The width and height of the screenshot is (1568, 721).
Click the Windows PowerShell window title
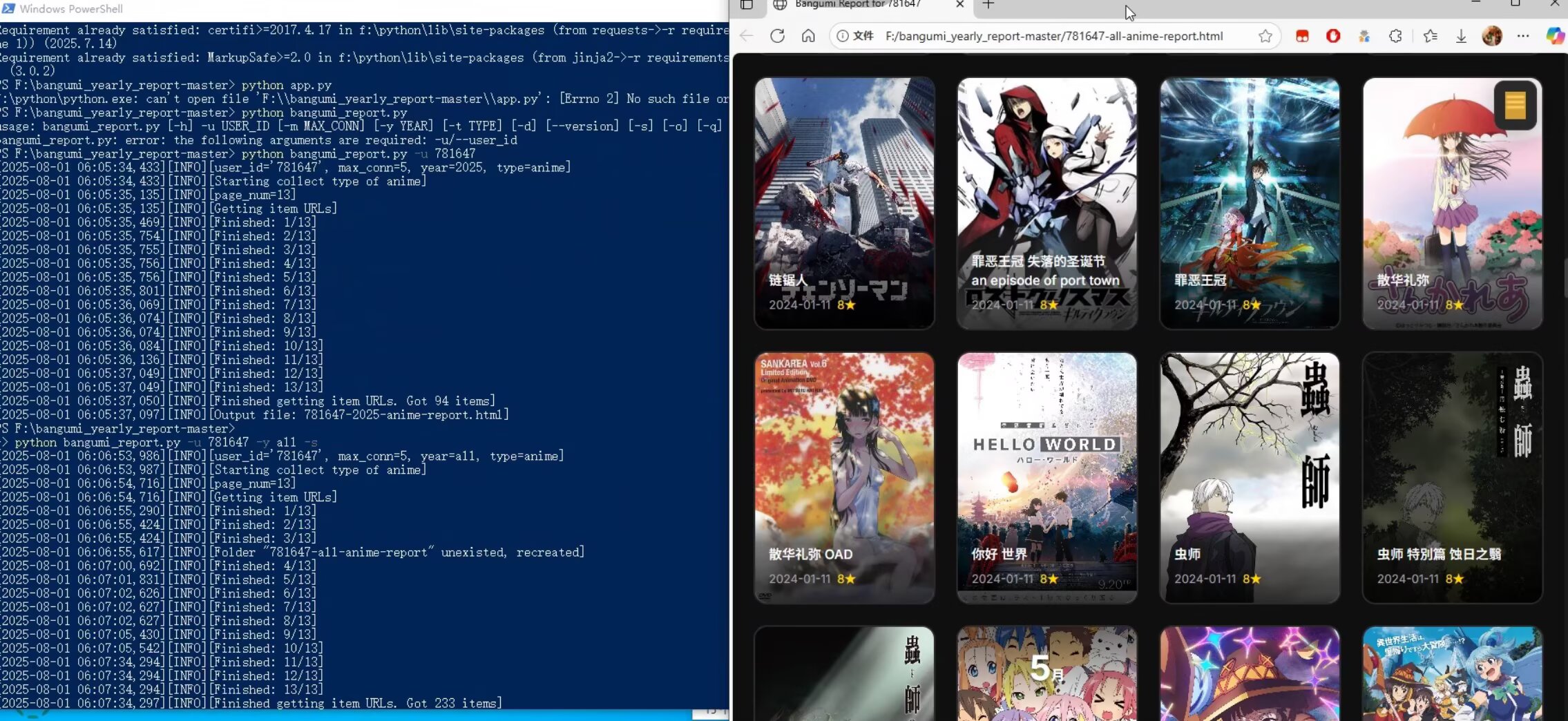click(x=71, y=9)
